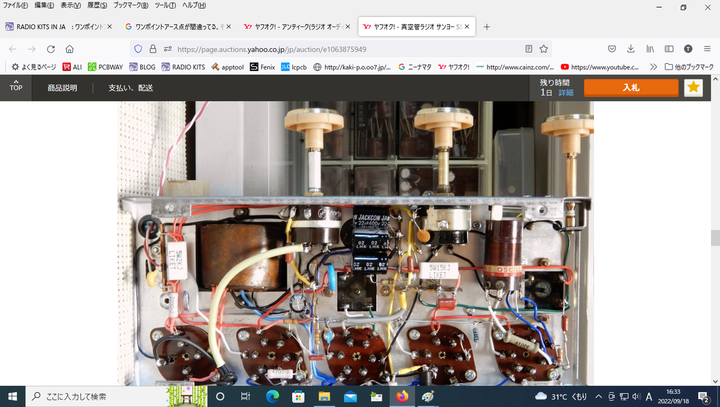Open Microsoft Edge from the taskbar

[272, 396]
